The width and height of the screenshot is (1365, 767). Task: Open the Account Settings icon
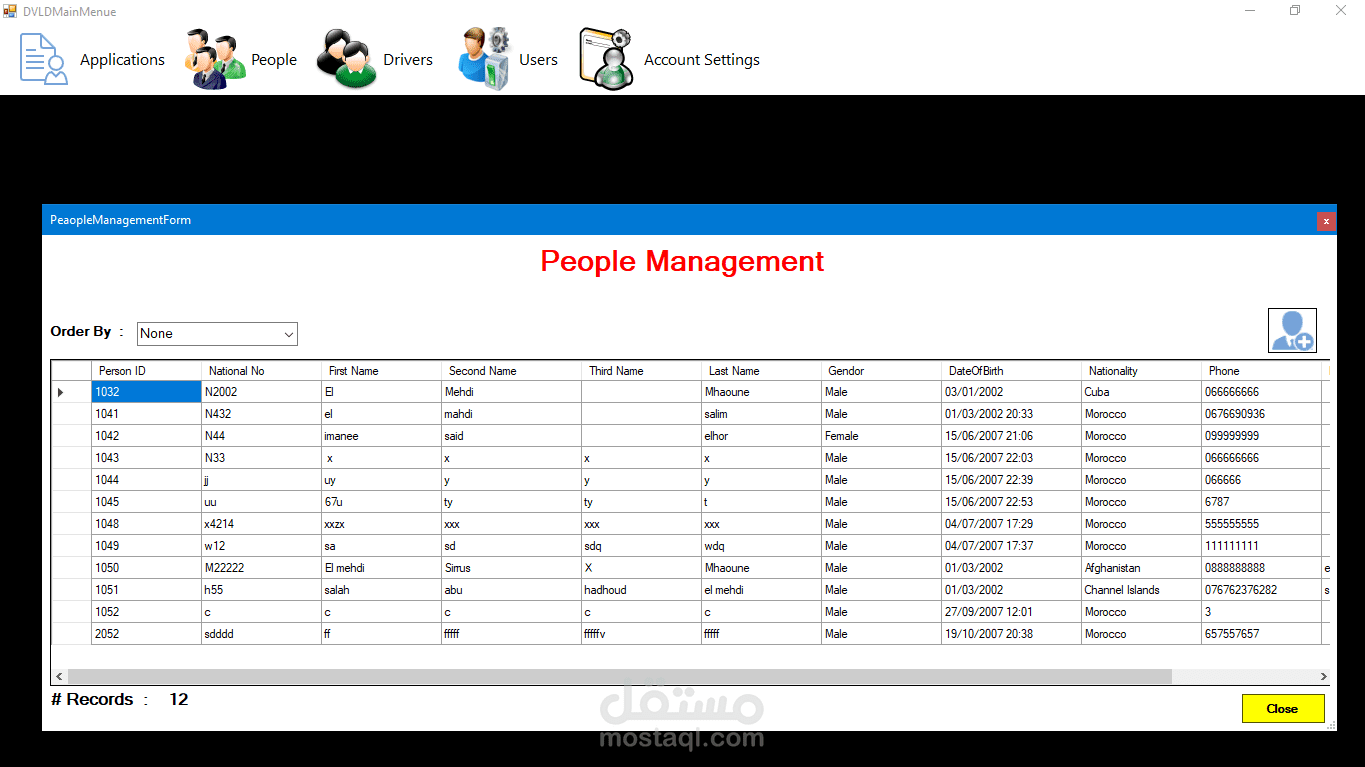click(606, 59)
